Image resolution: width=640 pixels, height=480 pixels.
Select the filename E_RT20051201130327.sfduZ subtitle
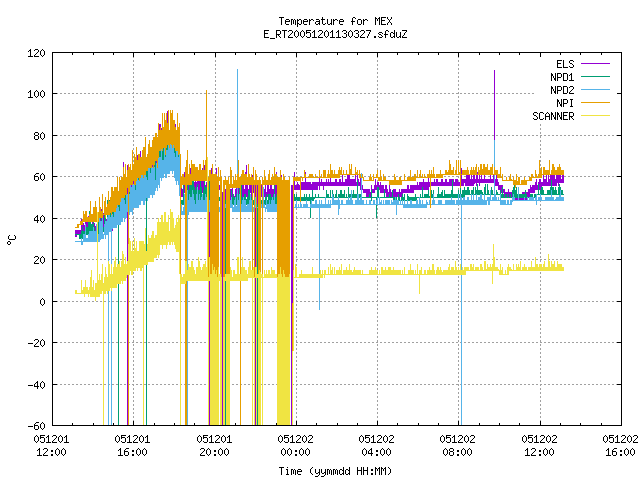pos(335,34)
